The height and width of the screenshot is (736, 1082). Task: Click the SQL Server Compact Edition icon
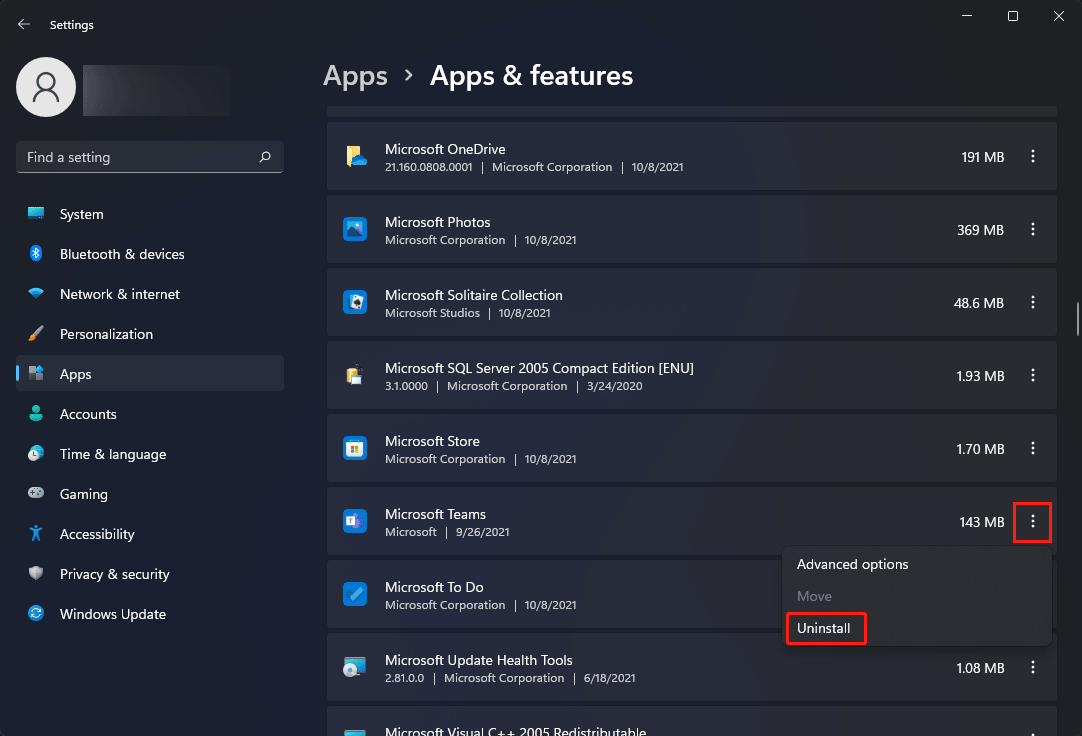(x=355, y=375)
